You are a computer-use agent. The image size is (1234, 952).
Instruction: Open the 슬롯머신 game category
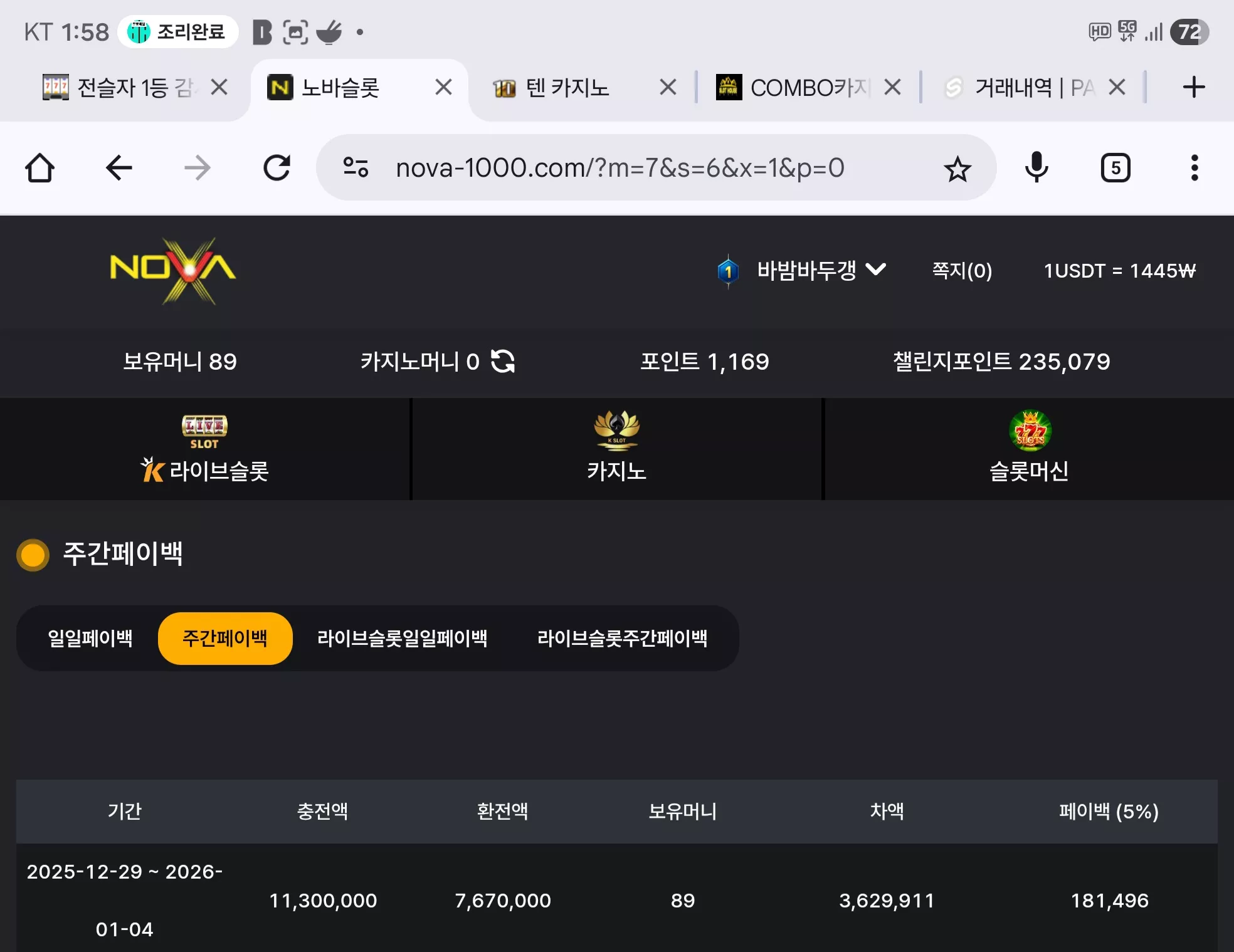1029,449
